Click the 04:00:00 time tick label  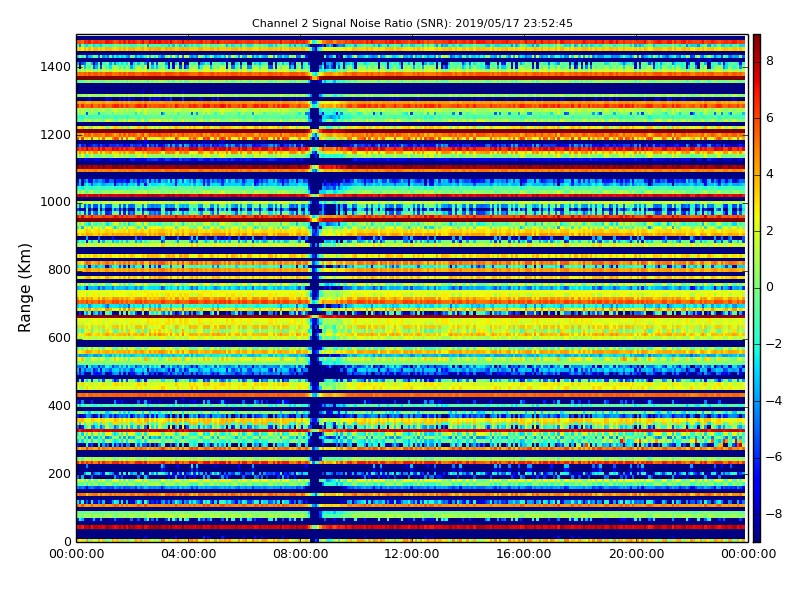point(189,554)
